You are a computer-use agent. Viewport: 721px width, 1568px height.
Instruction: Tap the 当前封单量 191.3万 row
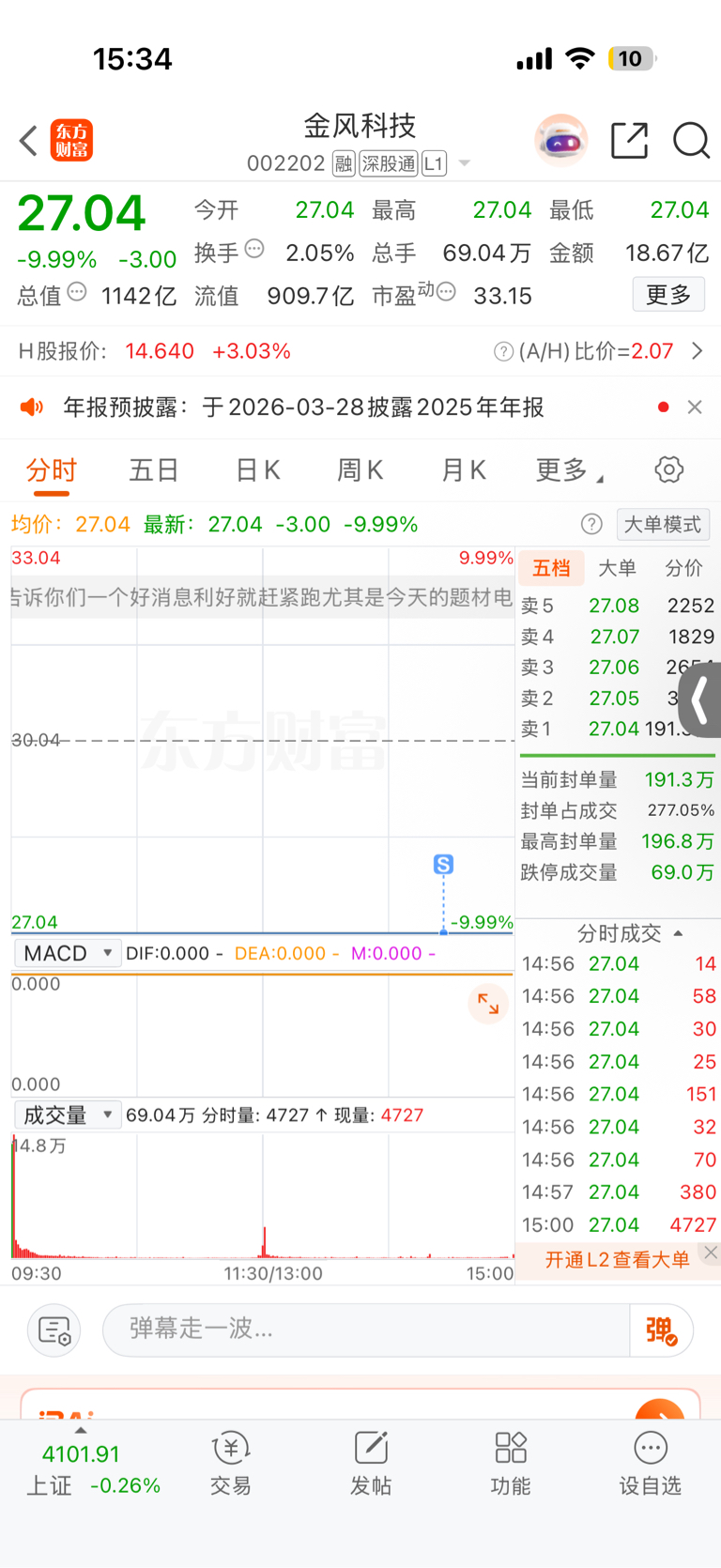click(x=617, y=780)
